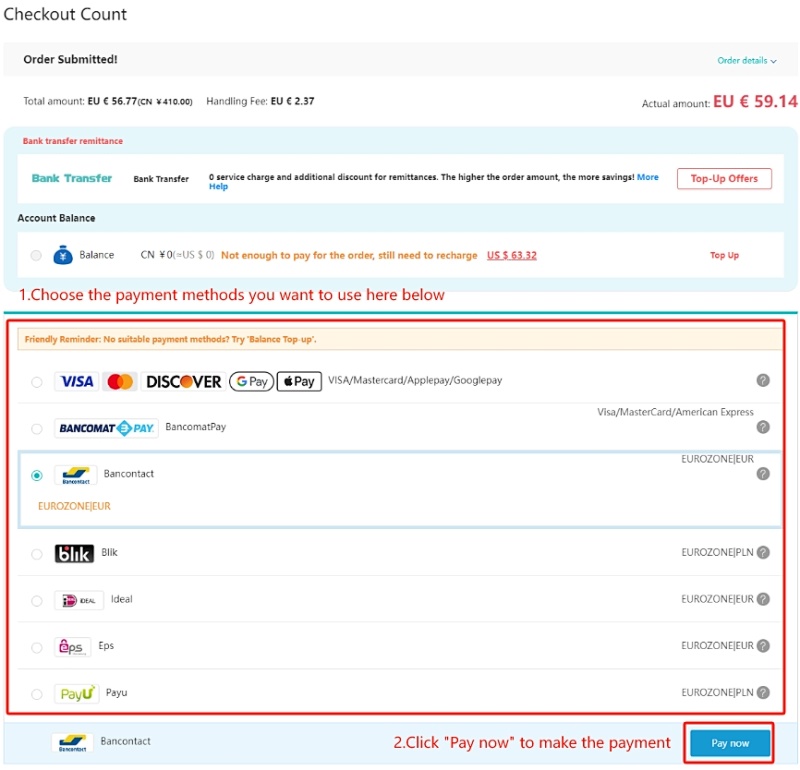Click the Eps logo
800x770 pixels.
point(72,647)
